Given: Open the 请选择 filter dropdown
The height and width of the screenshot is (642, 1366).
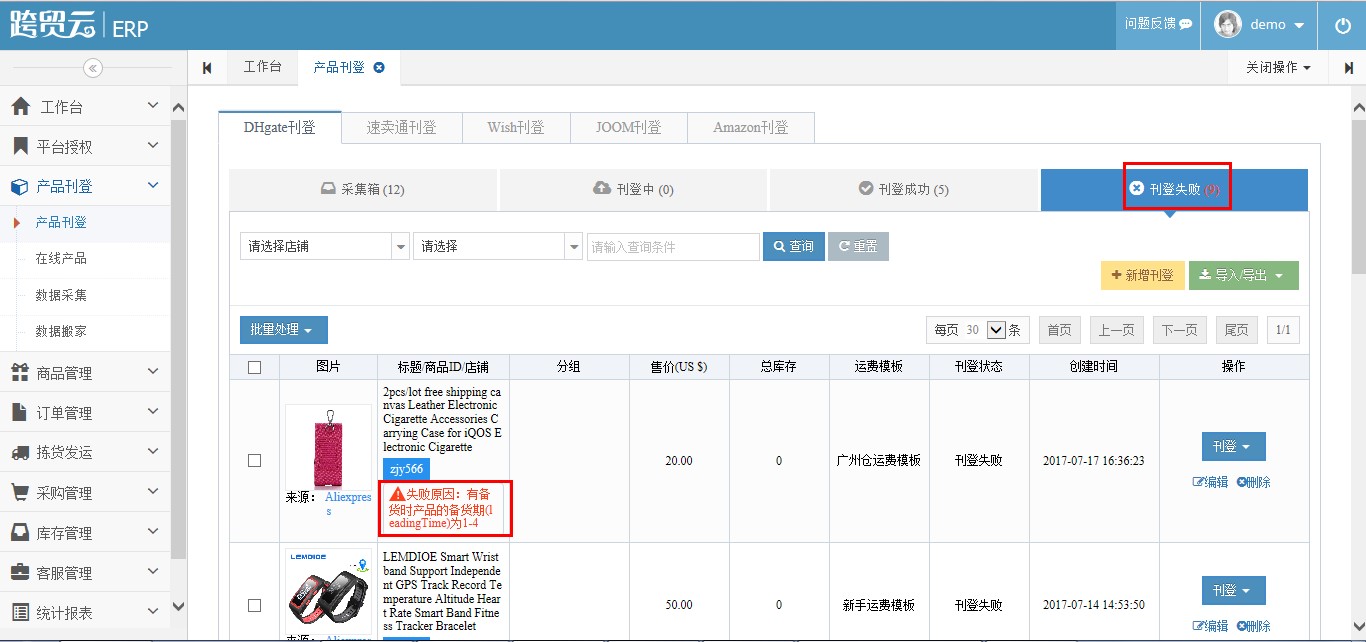Looking at the screenshot, I should (x=497, y=246).
